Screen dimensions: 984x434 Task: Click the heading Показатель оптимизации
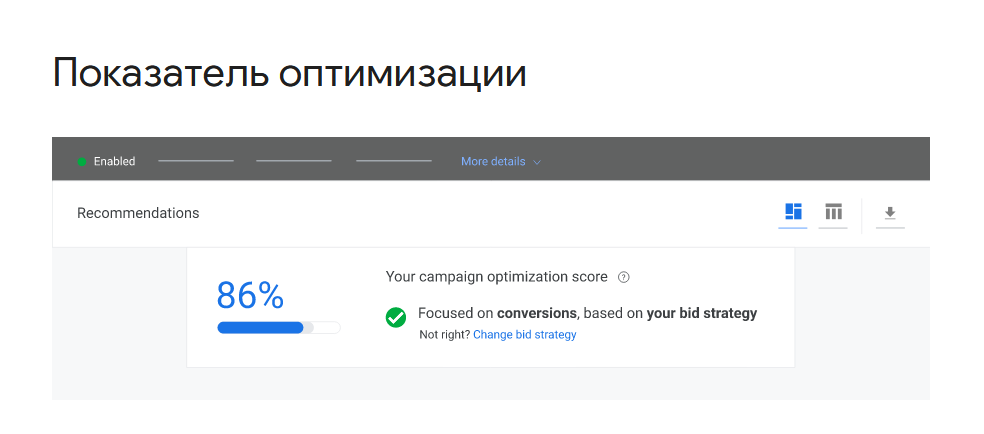pyautogui.click(x=289, y=73)
